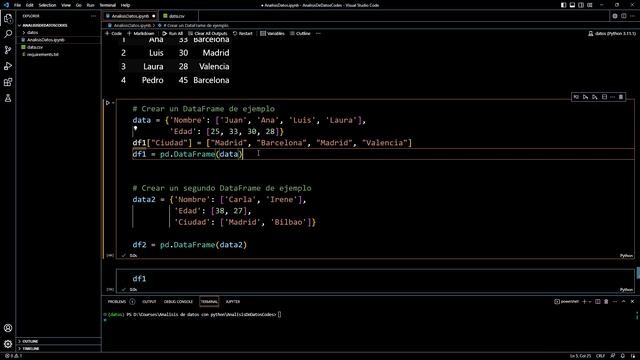Go to line via Ln 5, Col 25

click(580, 356)
